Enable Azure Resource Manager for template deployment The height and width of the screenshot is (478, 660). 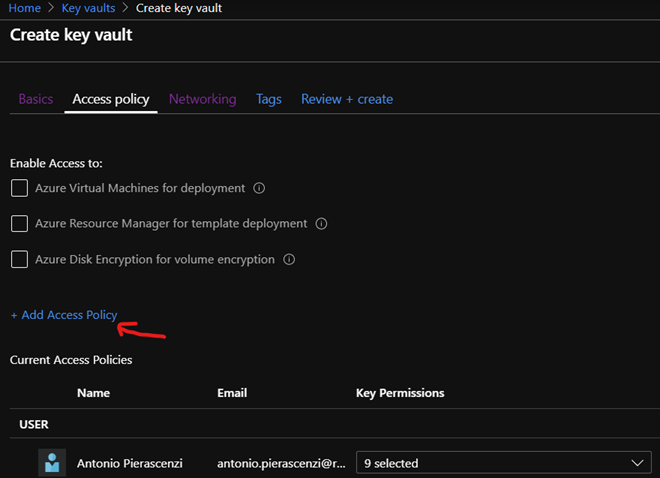(19, 223)
